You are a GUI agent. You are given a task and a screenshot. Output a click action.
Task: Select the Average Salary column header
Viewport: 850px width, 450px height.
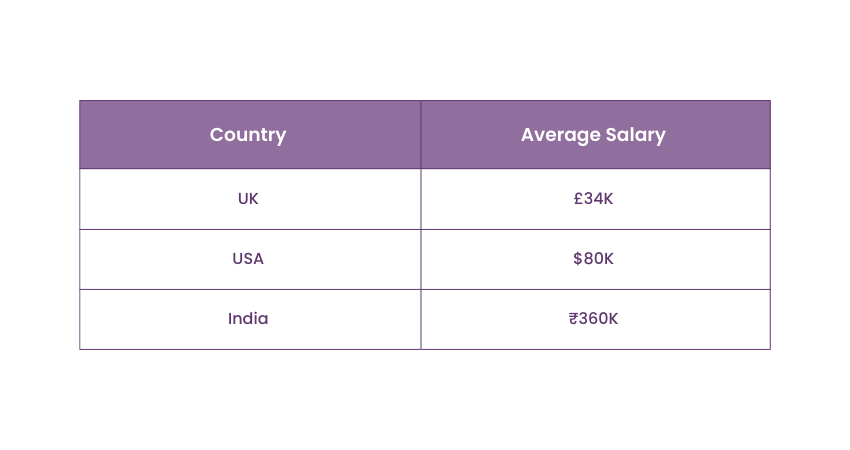[x=593, y=135]
